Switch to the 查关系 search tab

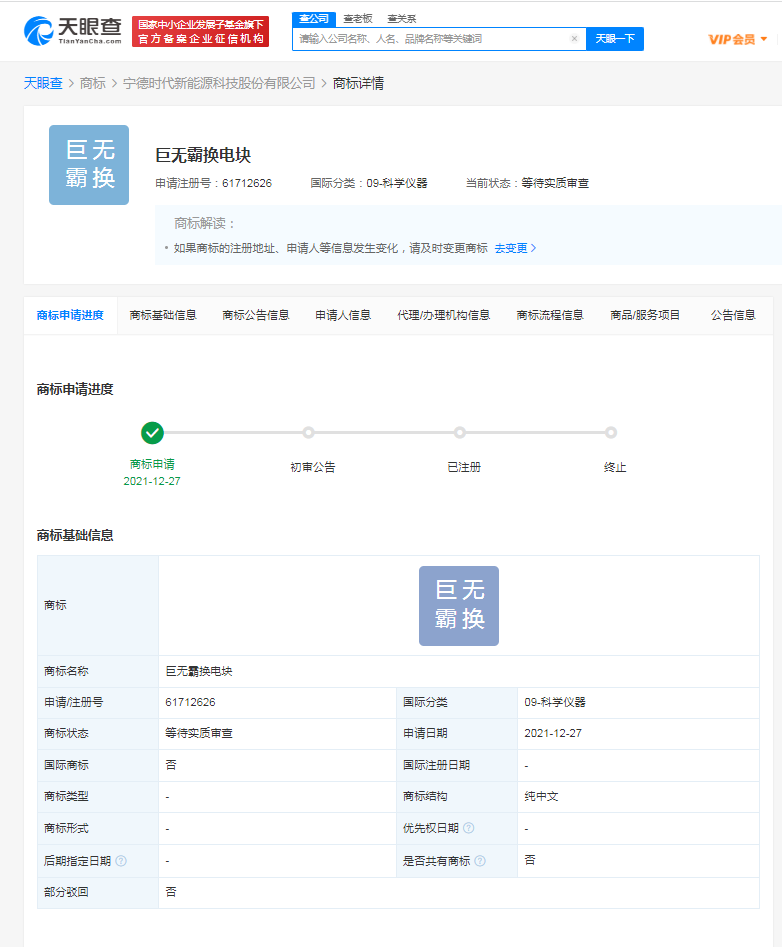point(402,19)
